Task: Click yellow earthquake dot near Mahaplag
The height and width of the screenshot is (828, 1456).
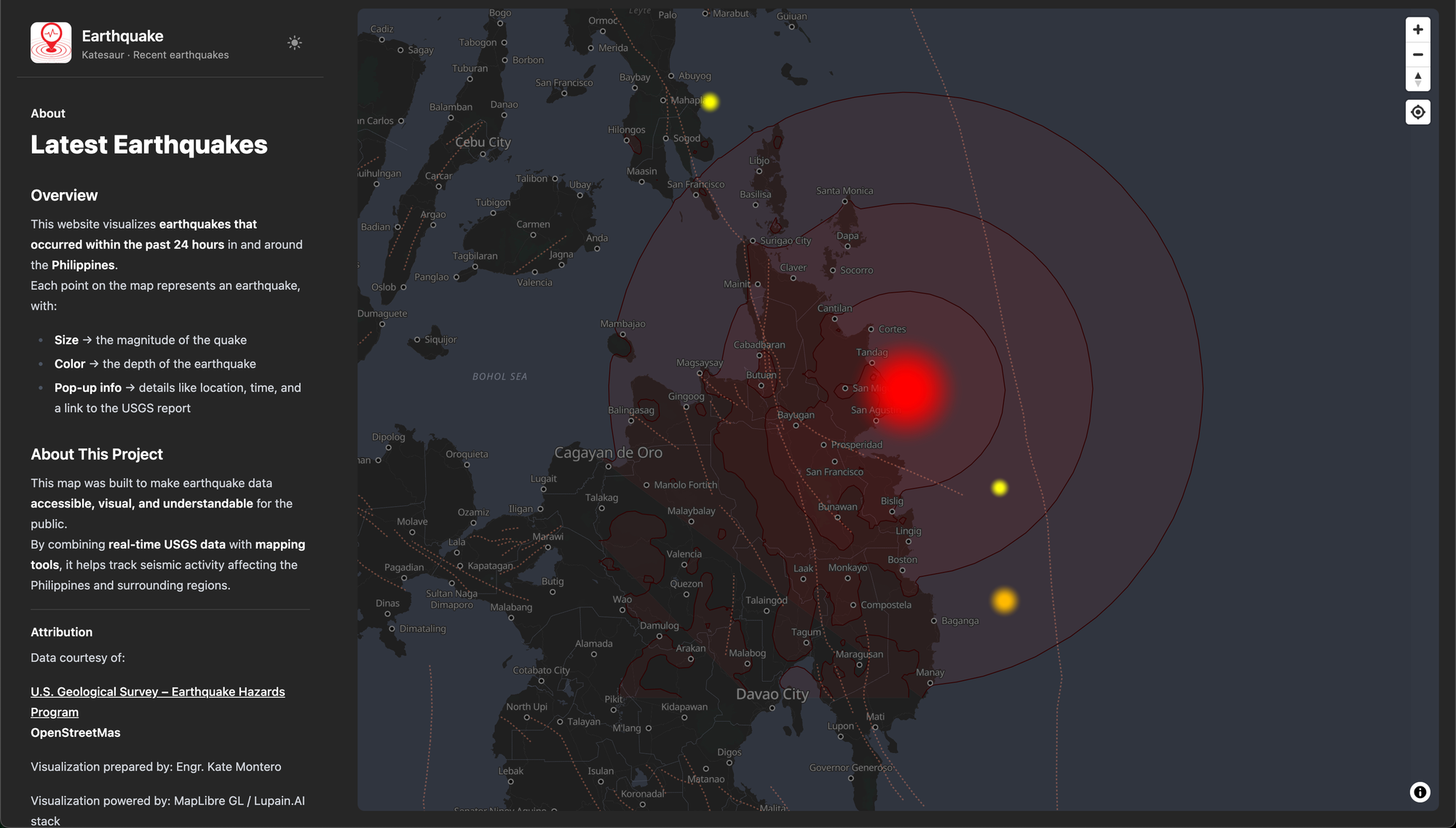Action: (x=710, y=102)
